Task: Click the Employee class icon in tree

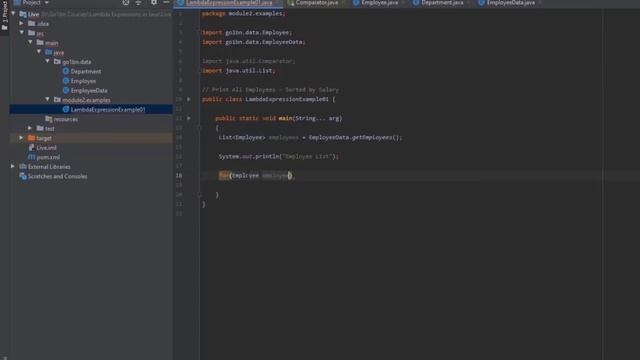Action: click(66, 81)
